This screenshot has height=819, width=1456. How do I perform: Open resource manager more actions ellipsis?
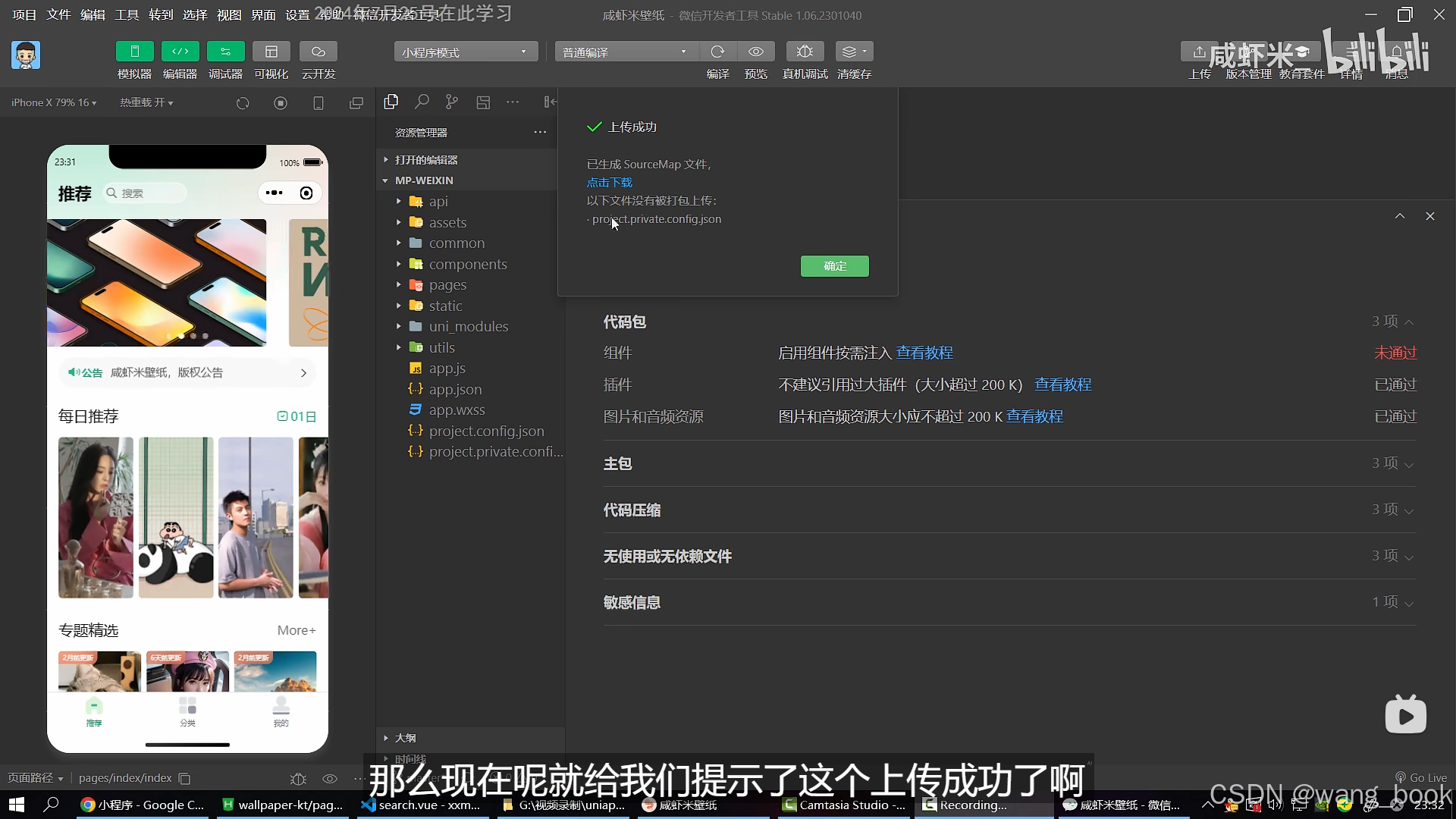coord(540,132)
